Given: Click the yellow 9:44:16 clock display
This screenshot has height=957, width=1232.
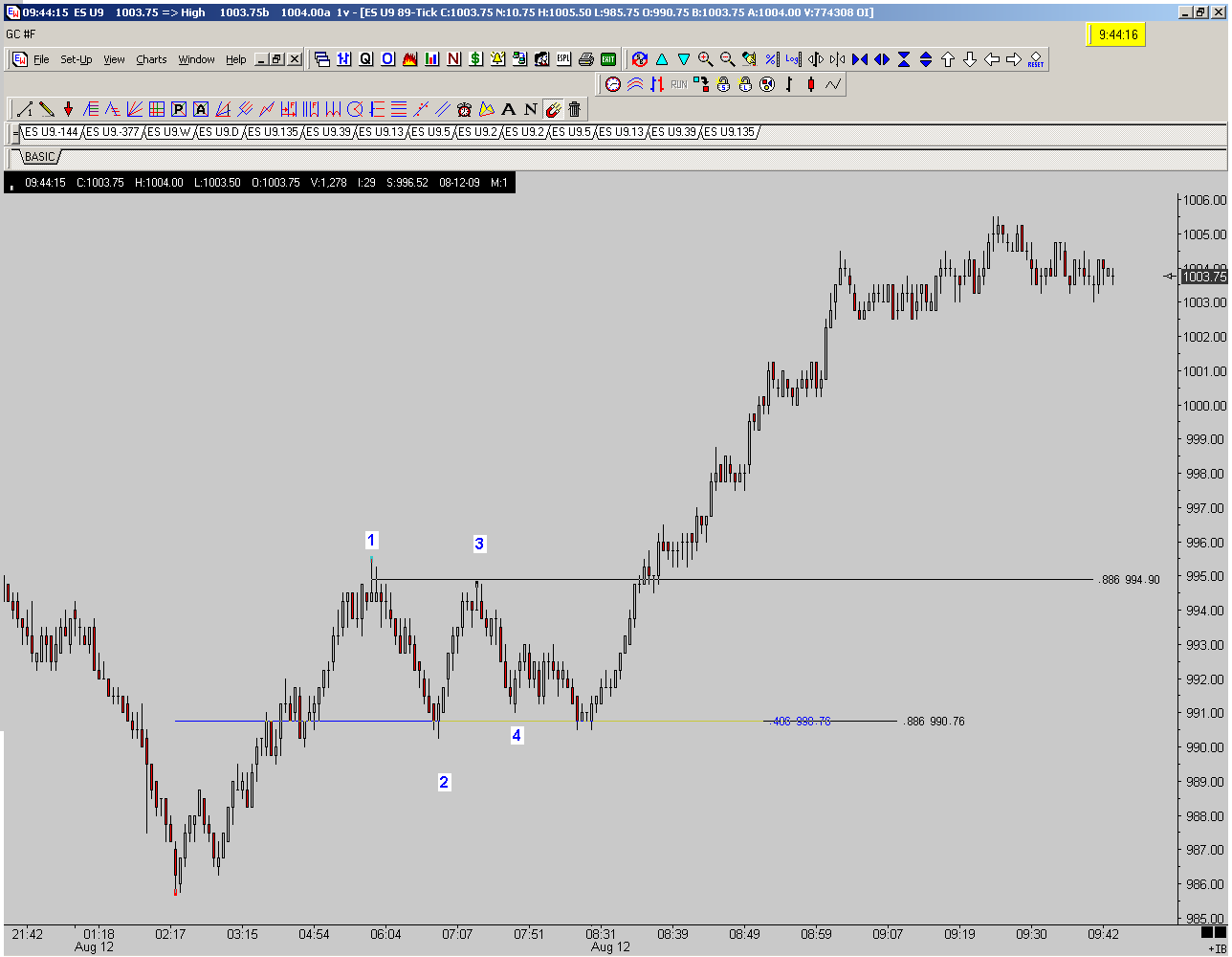Looking at the screenshot, I should click(x=1117, y=34).
